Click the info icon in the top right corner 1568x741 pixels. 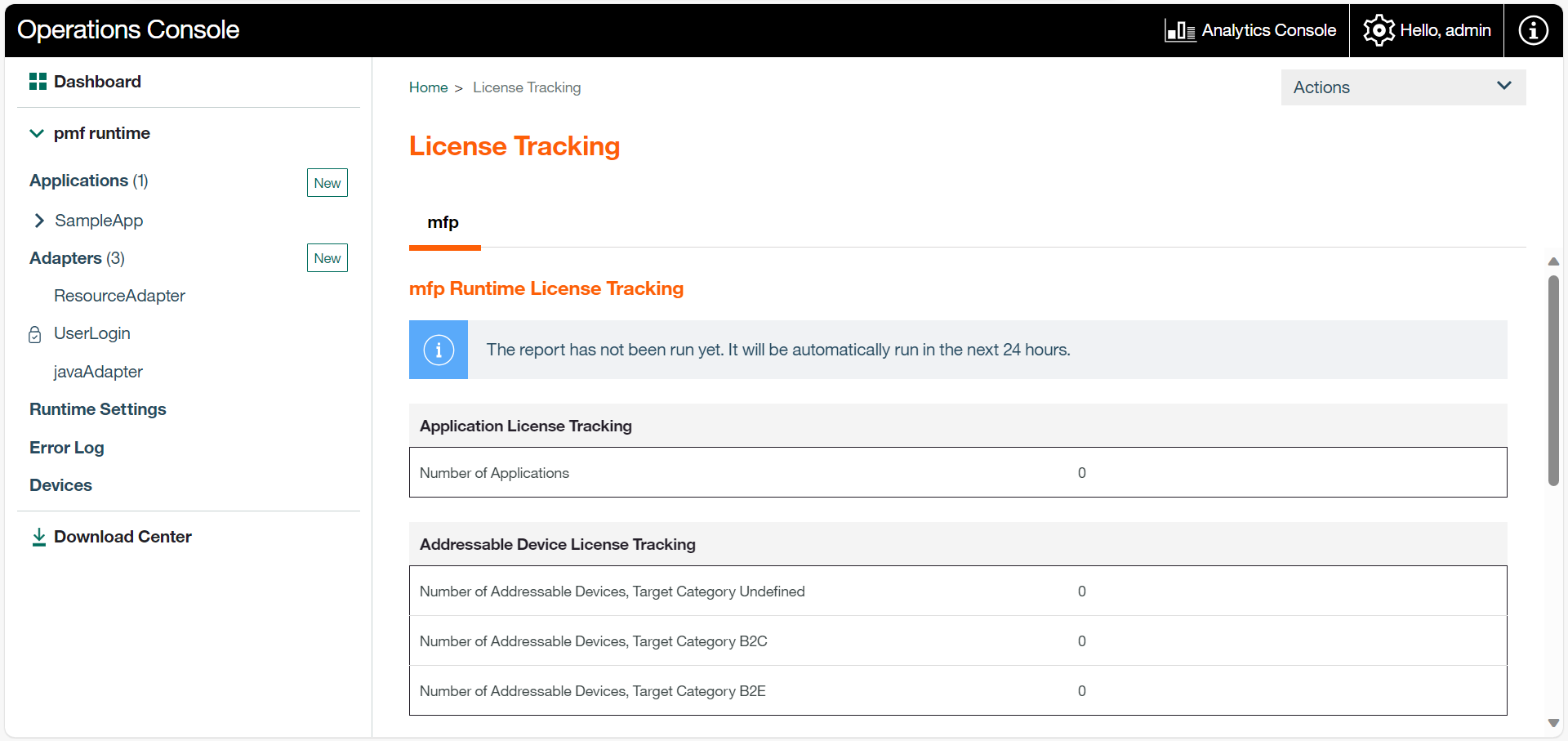tap(1533, 29)
